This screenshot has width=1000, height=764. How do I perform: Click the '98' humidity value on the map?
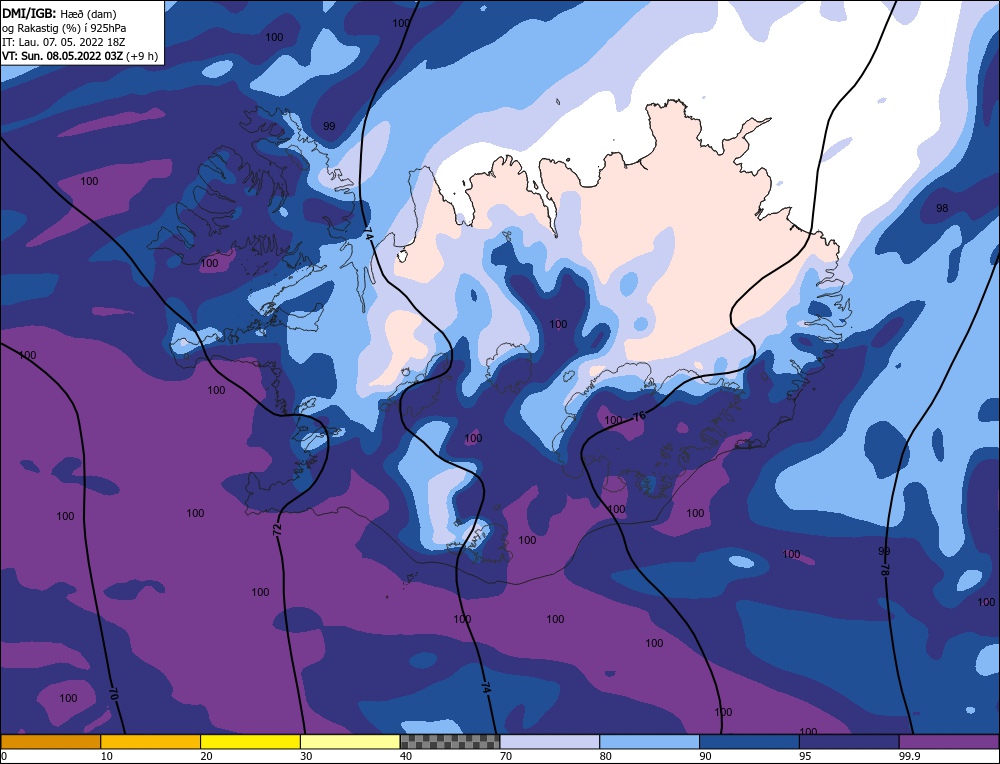click(942, 208)
